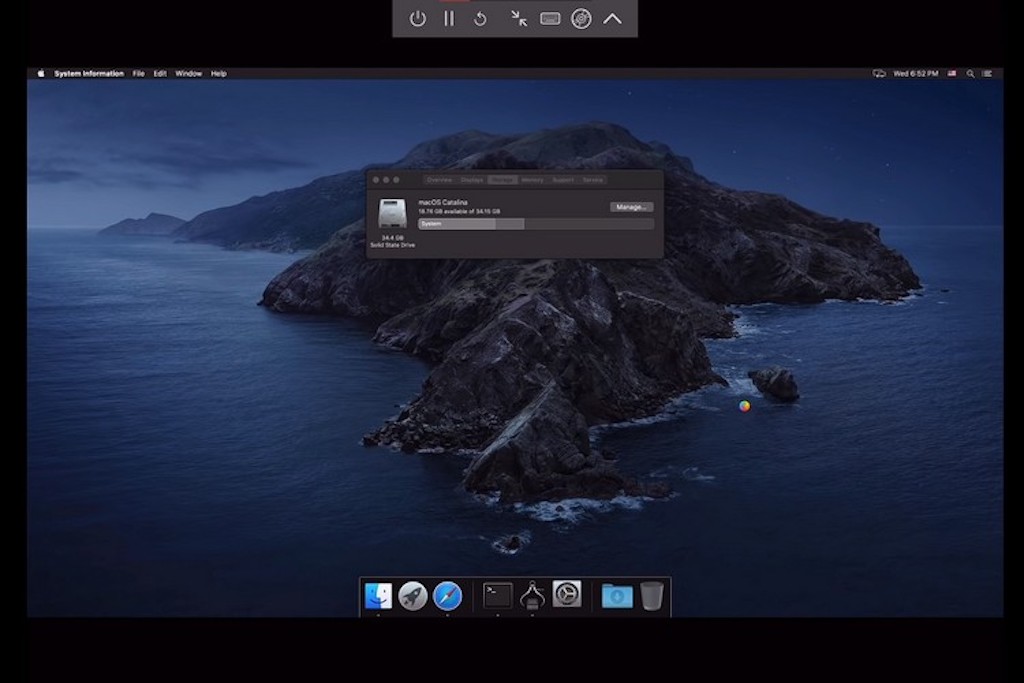Open the Trash in the Dock
1024x683 pixels.
point(651,596)
